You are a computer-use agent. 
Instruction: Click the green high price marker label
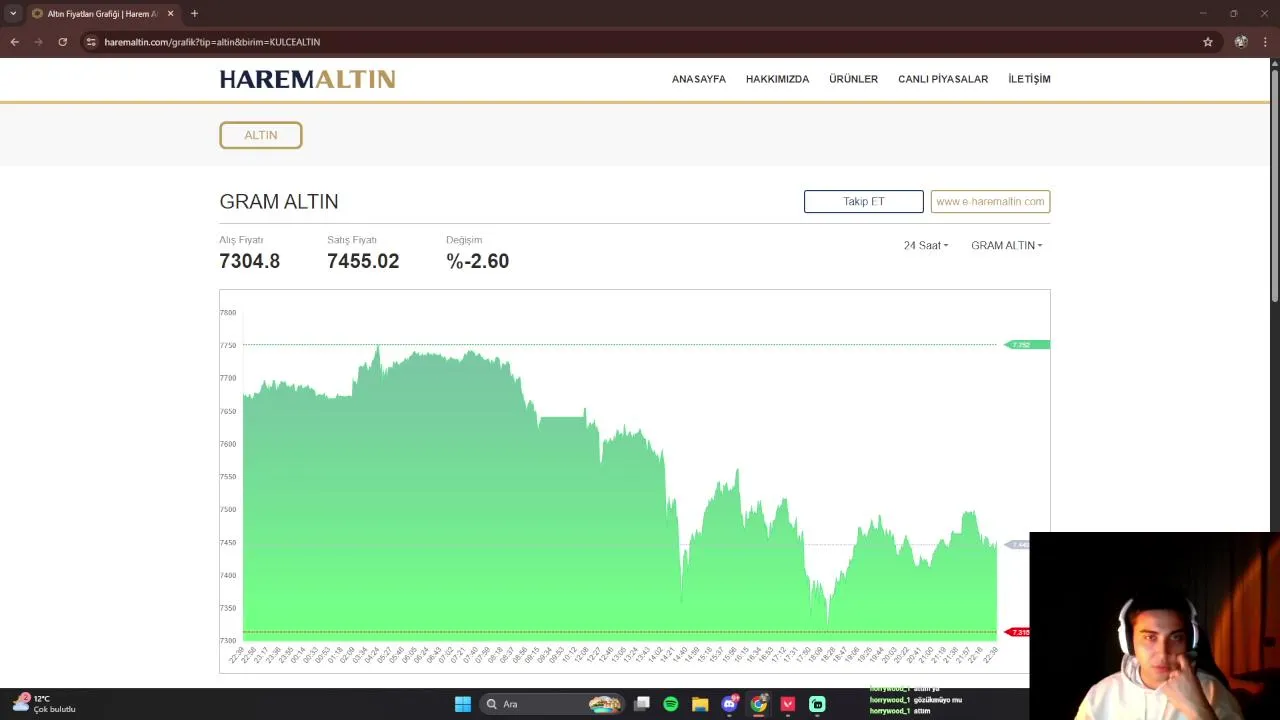[x=1027, y=345]
